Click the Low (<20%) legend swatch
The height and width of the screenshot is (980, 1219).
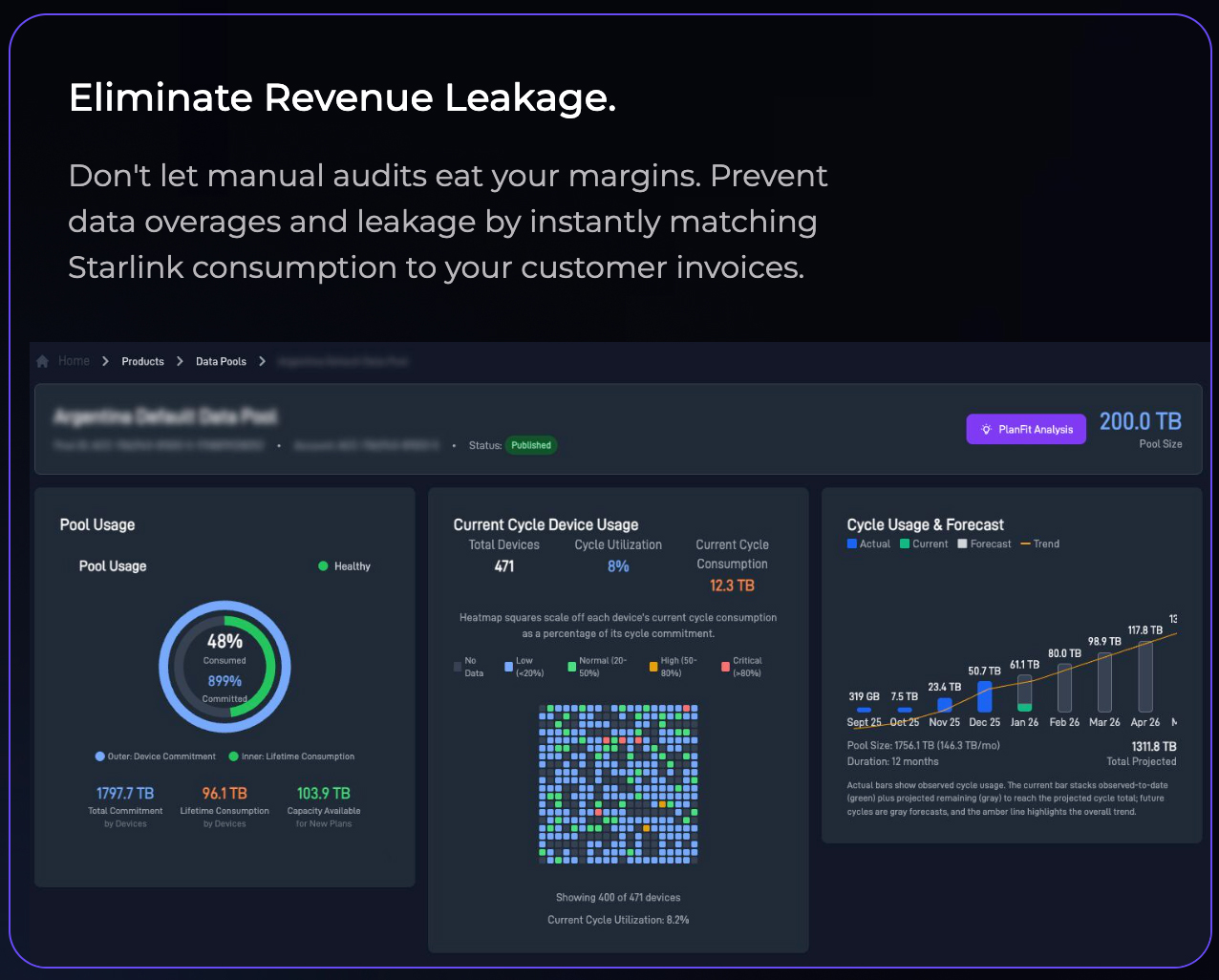pos(509,667)
